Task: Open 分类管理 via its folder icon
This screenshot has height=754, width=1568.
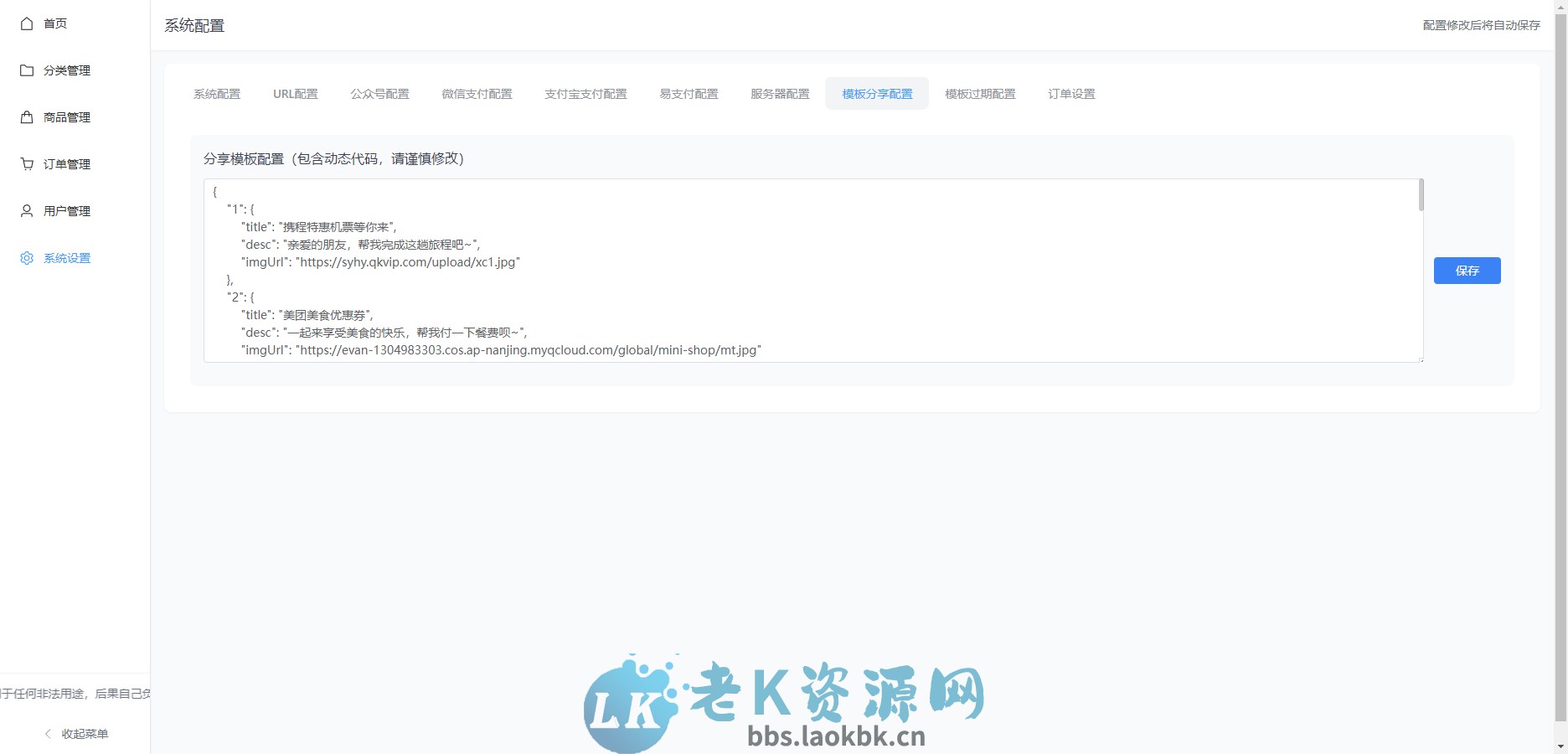Action: coord(26,70)
